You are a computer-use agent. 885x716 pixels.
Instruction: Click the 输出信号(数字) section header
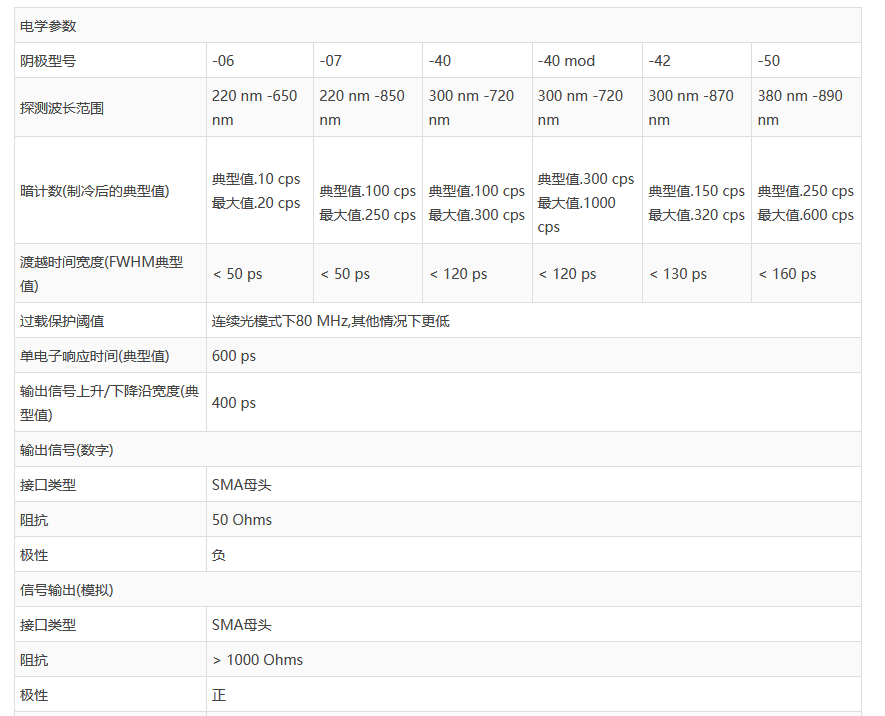coord(67,450)
